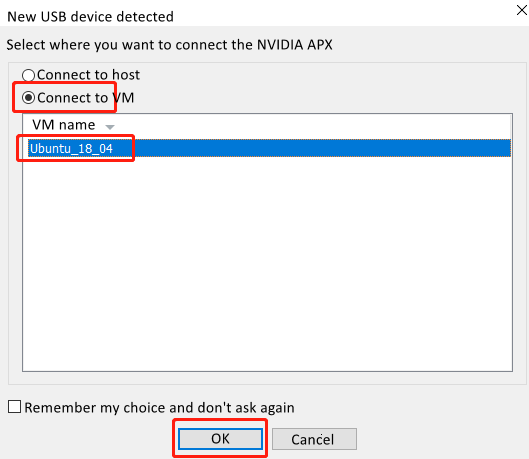This screenshot has width=529, height=459.
Task: Click the empty circle beside Connect to host
Action: [28, 75]
